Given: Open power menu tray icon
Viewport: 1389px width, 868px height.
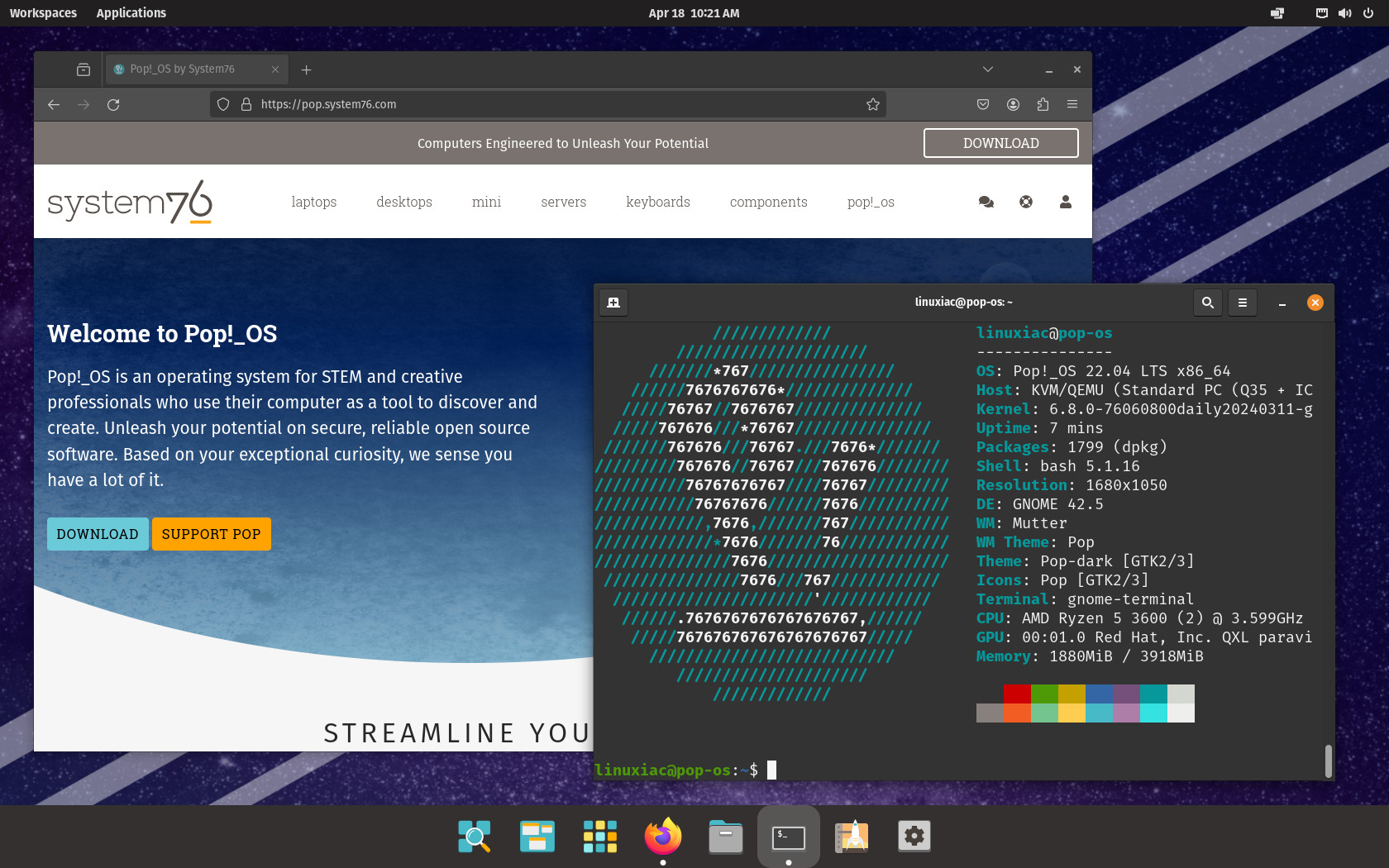Looking at the screenshot, I should pyautogui.click(x=1368, y=13).
